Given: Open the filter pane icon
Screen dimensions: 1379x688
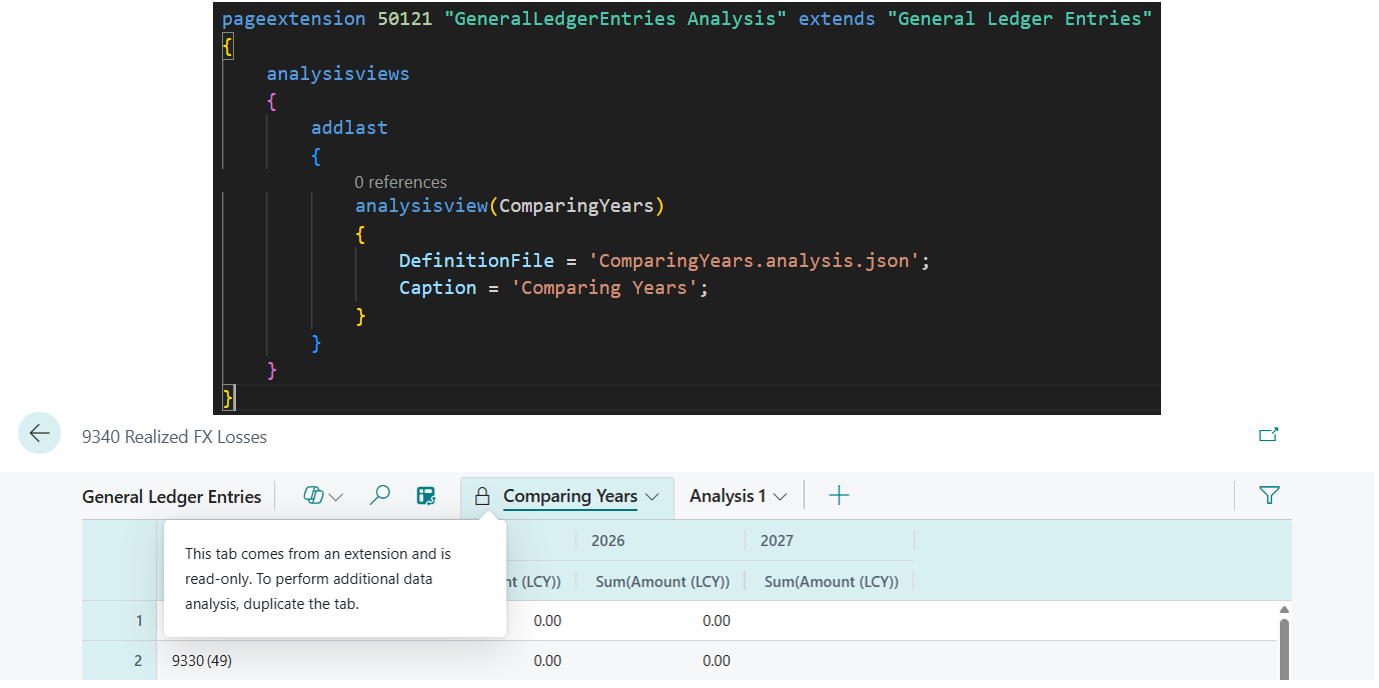Looking at the screenshot, I should pyautogui.click(x=1269, y=495).
